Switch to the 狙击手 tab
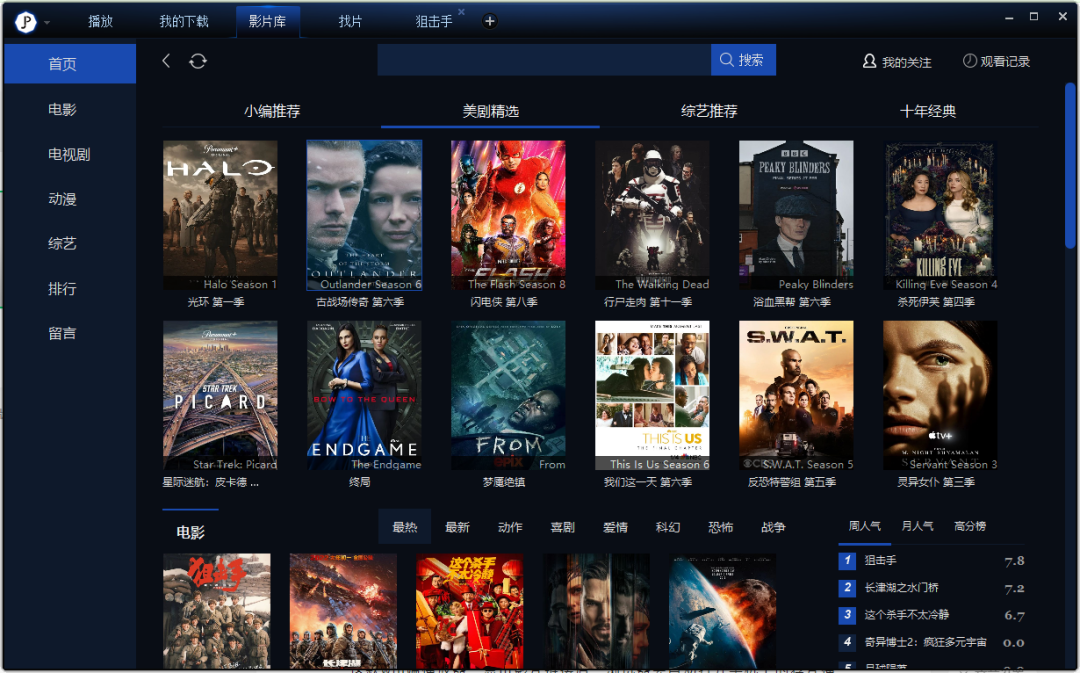 click(x=434, y=21)
